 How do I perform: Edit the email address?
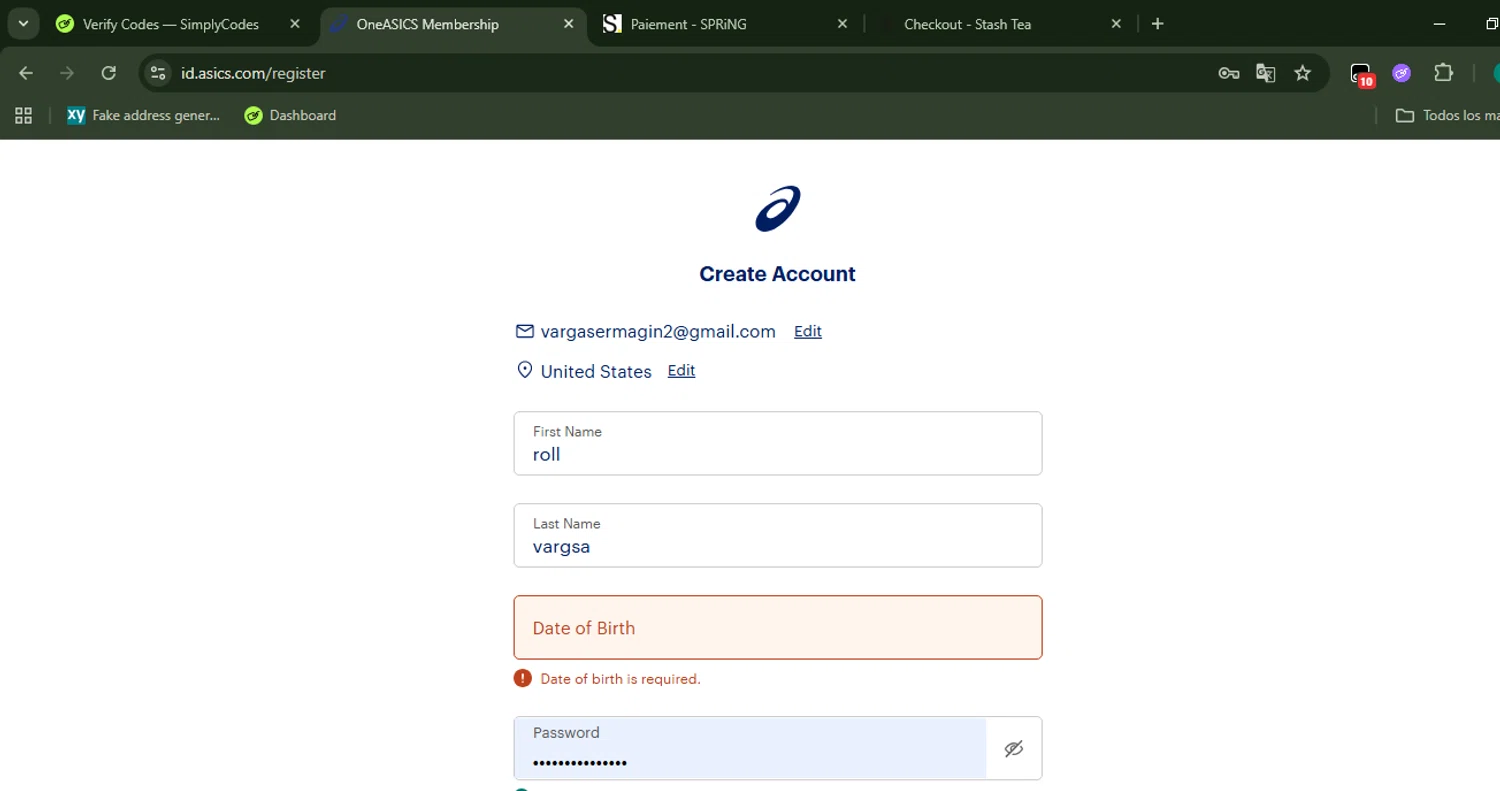coord(808,331)
